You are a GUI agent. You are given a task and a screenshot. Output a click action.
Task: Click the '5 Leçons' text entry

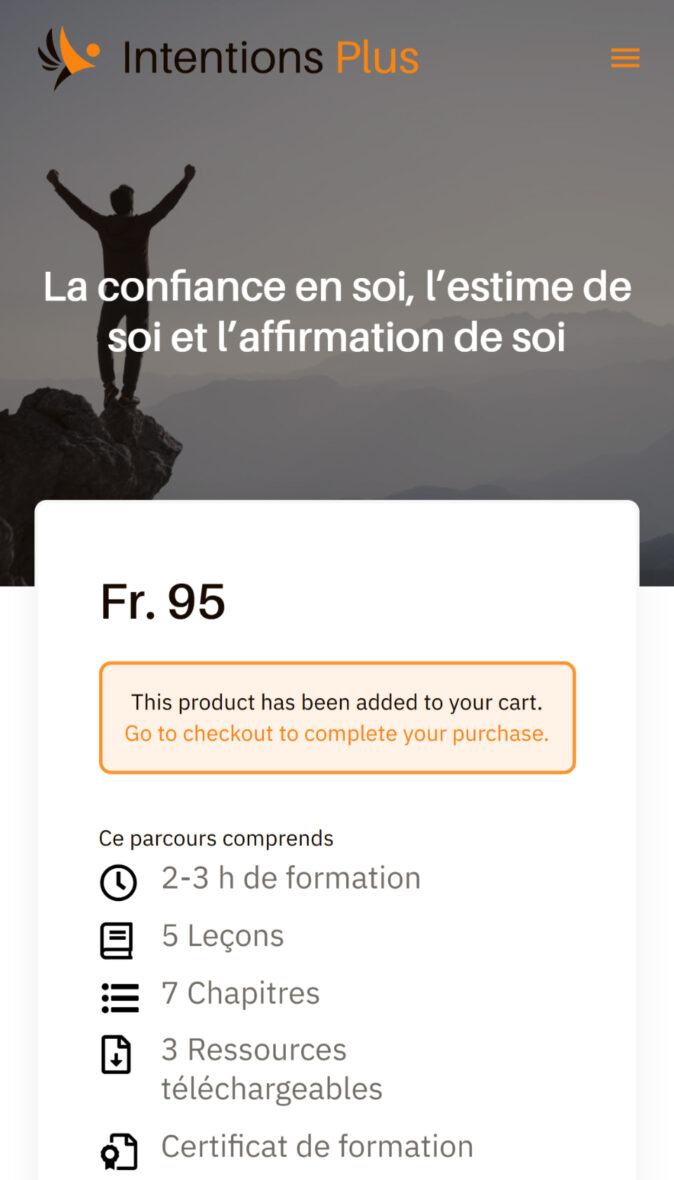(222, 936)
